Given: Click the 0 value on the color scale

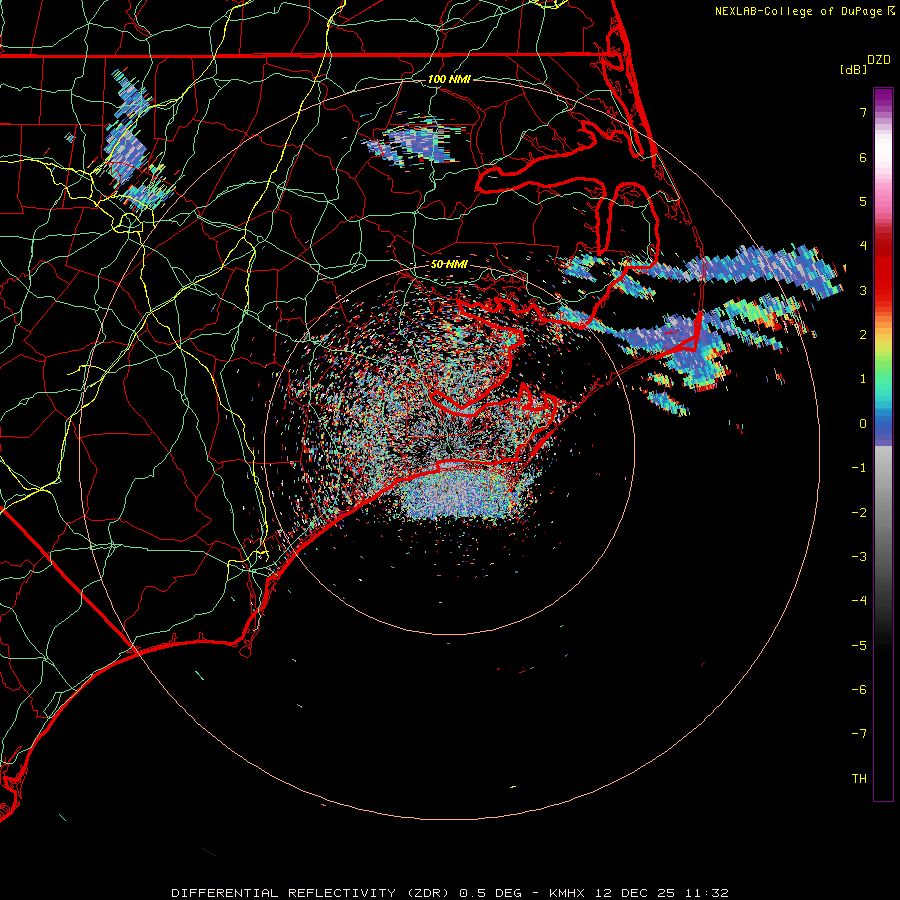Looking at the screenshot, I should (x=863, y=424).
